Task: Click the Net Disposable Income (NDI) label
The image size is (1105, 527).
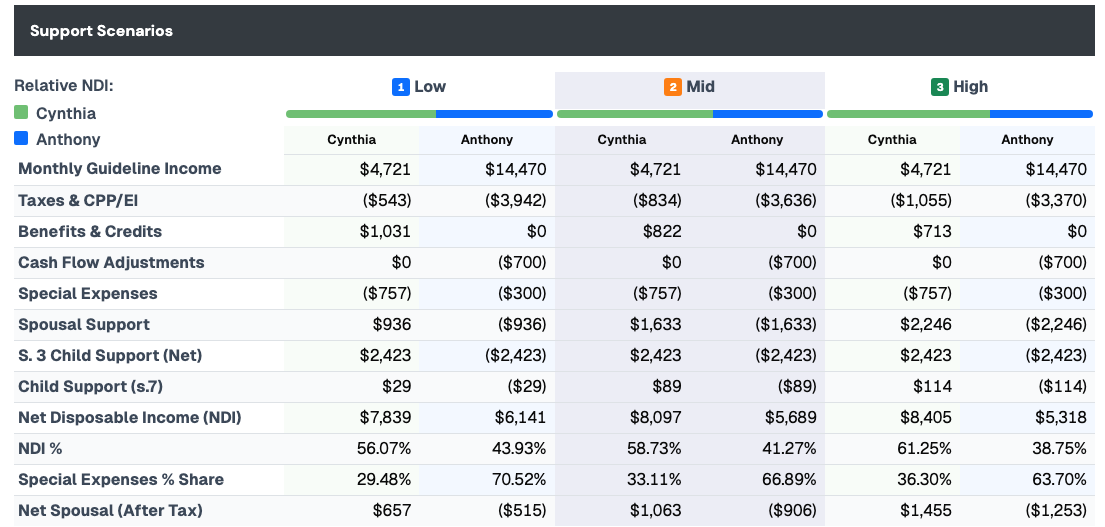Action: point(130,418)
